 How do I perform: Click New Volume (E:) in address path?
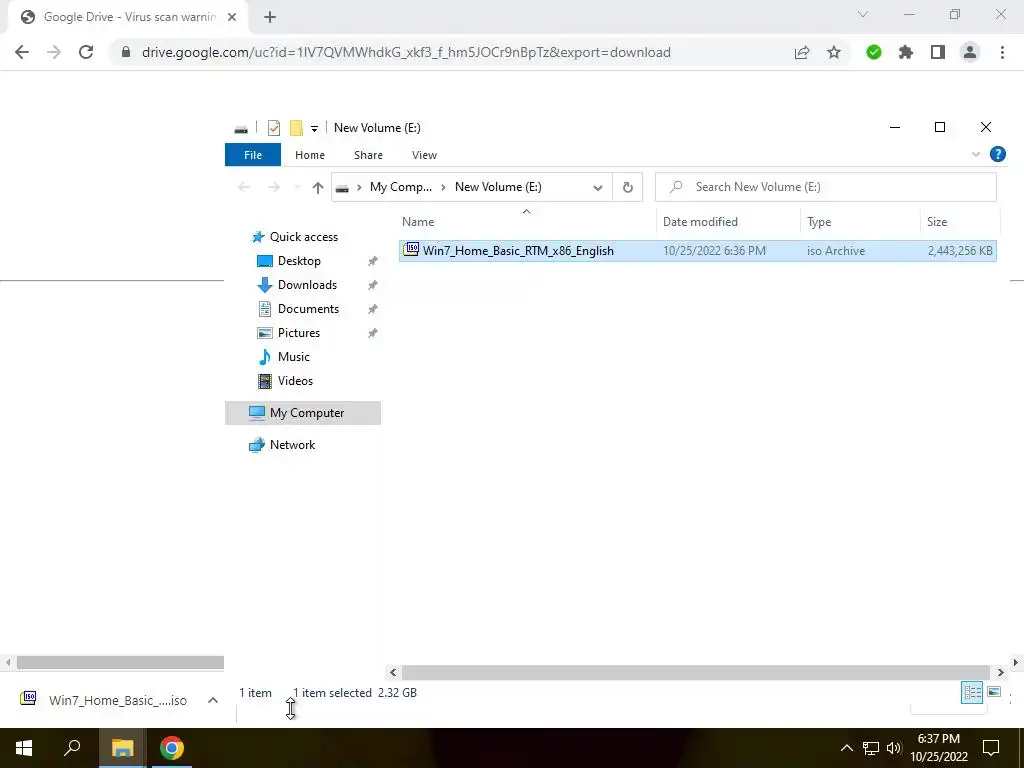tap(498, 187)
